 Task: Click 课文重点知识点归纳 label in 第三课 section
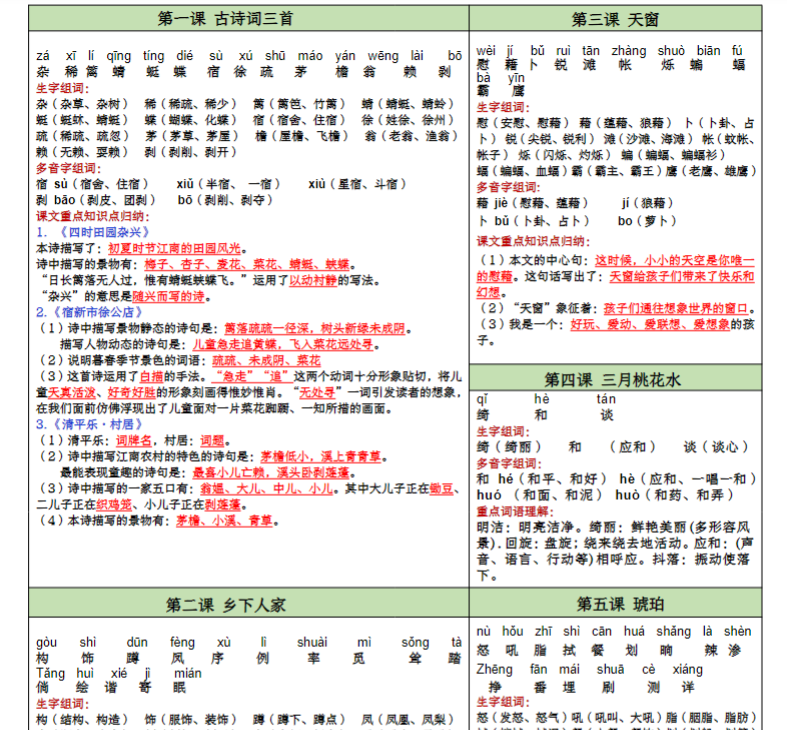click(x=534, y=241)
